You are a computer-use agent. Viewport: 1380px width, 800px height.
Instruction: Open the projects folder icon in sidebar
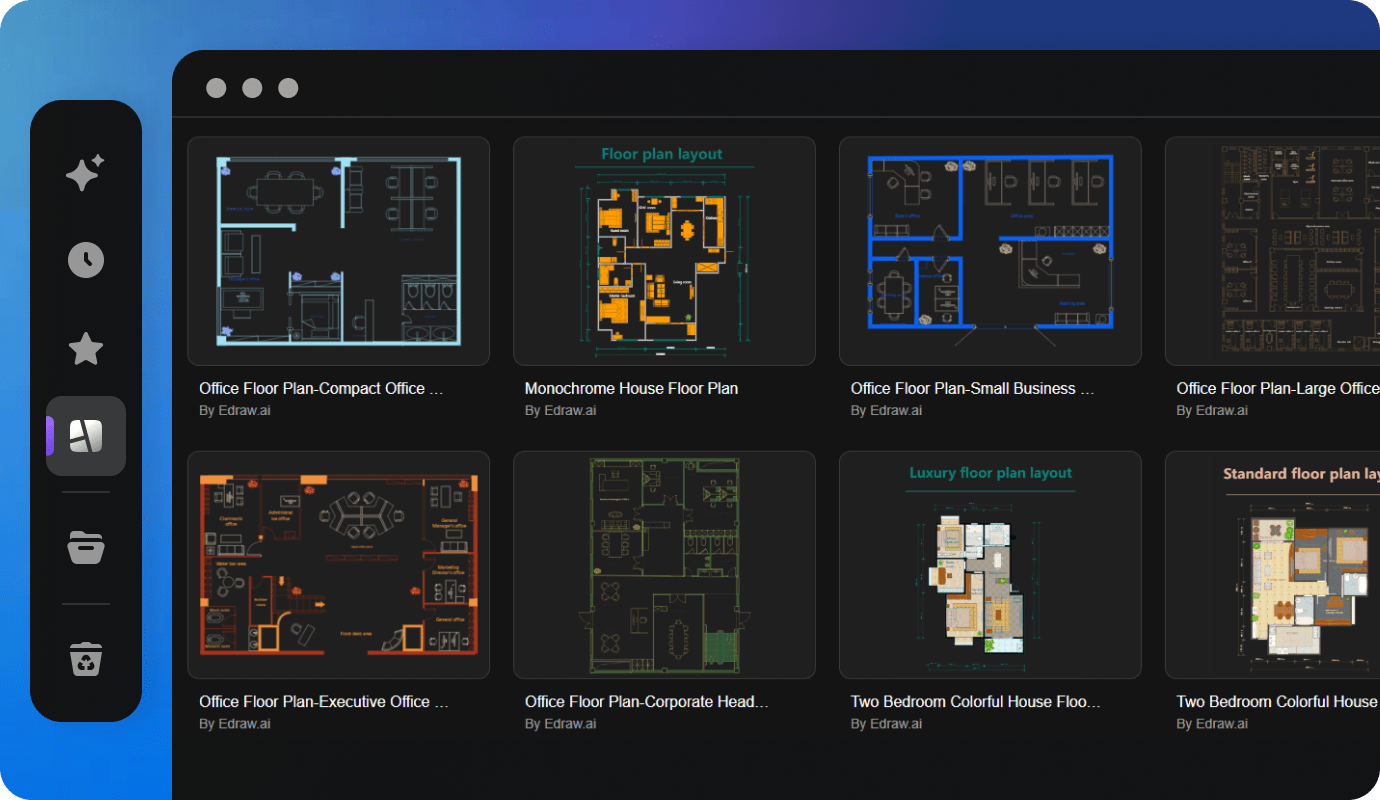coord(86,547)
